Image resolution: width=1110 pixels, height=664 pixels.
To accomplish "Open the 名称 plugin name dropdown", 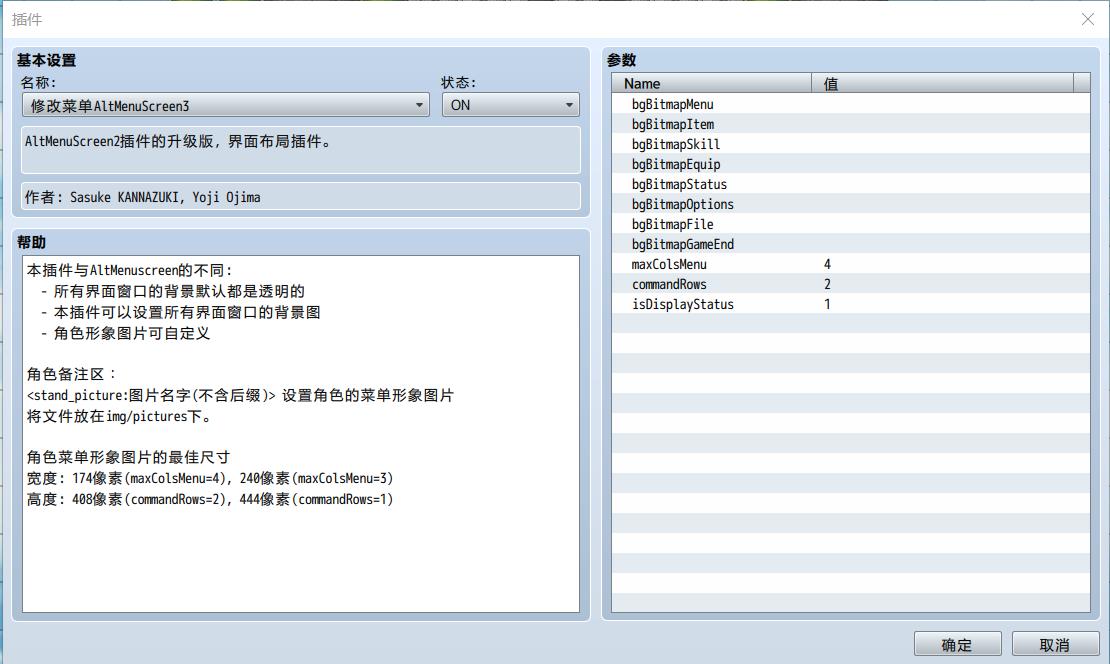I will [x=226, y=105].
